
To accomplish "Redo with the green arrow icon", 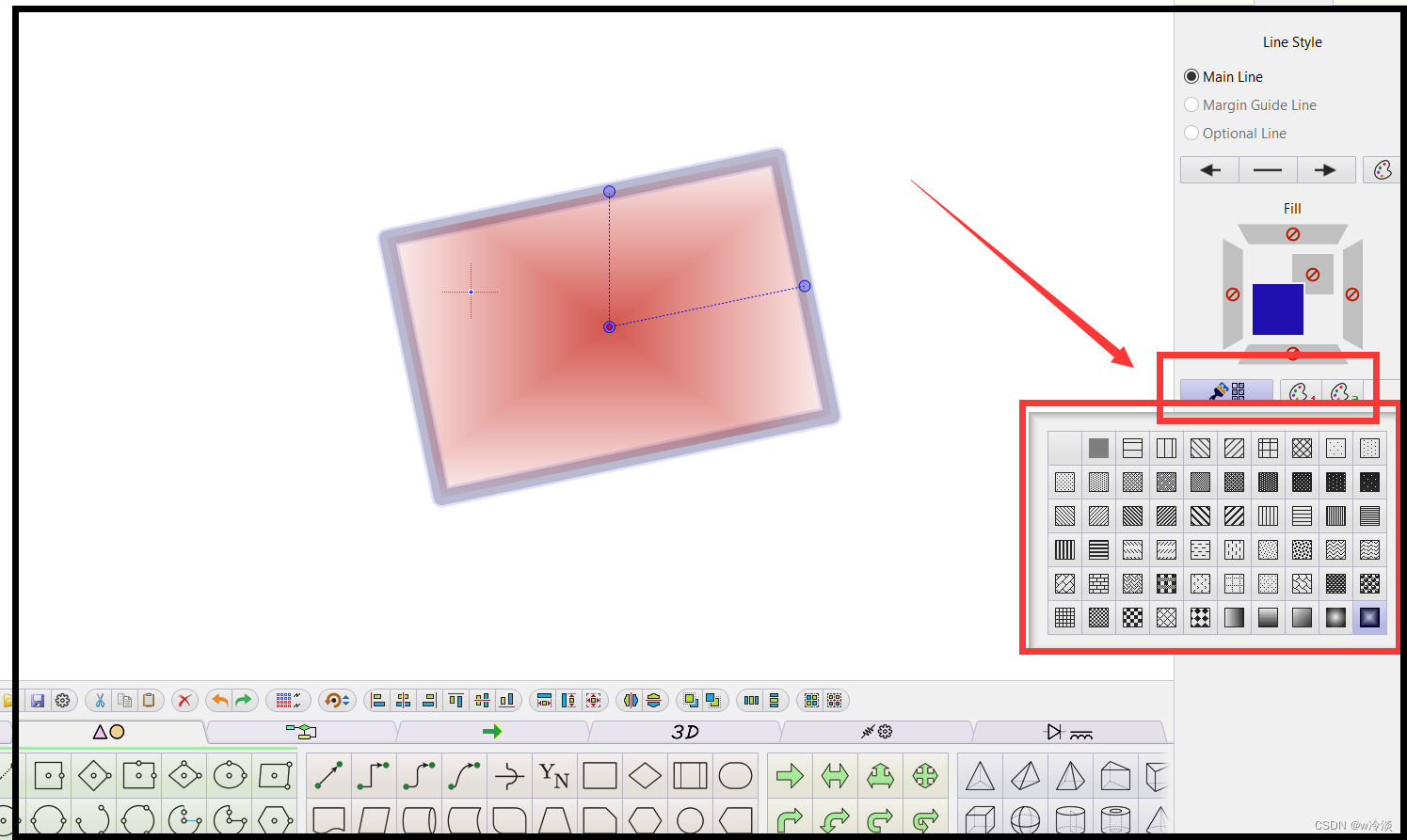I will tap(244, 701).
